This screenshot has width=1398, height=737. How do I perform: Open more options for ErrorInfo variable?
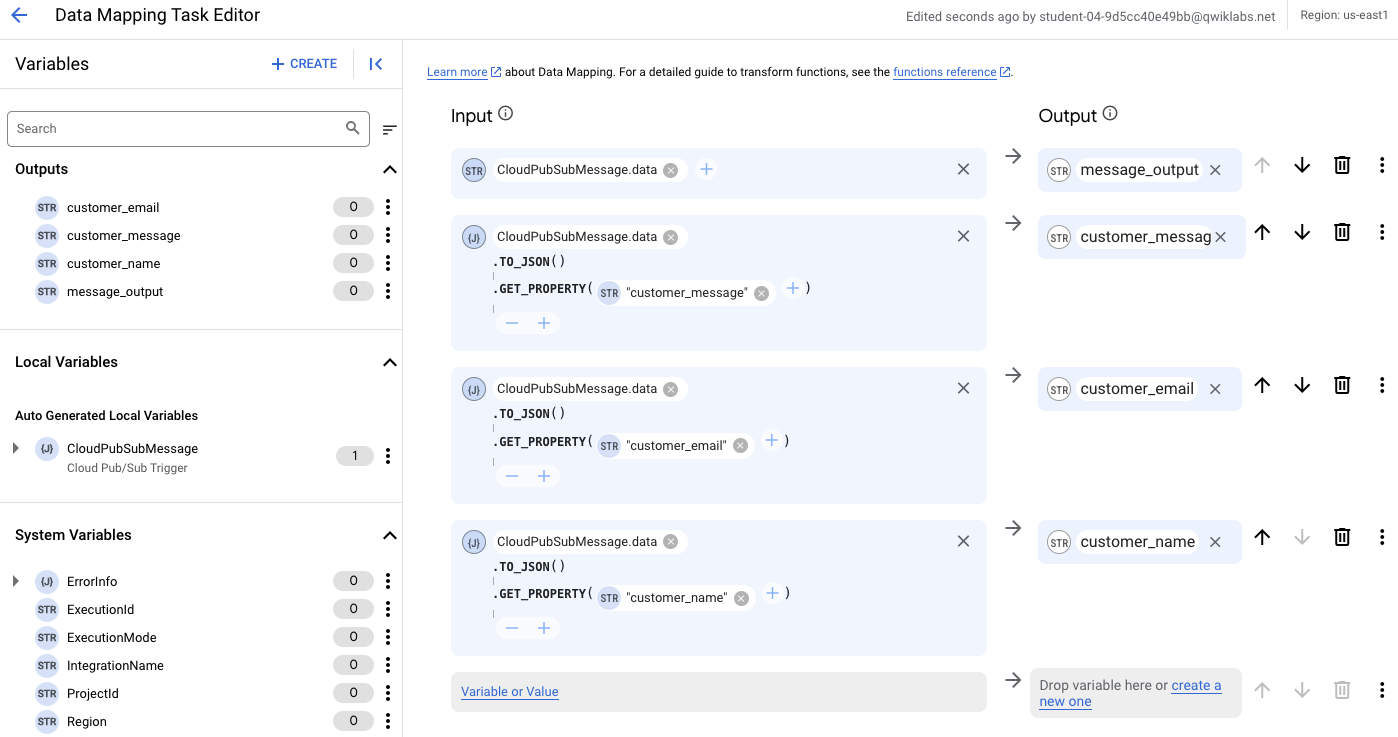(x=388, y=581)
